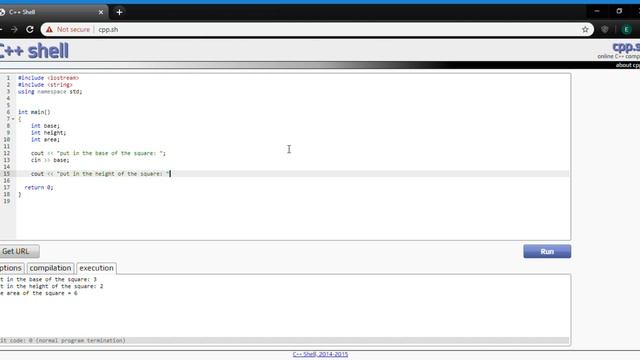Open a new browser tab
The width and height of the screenshot is (640, 360).
tap(119, 12)
